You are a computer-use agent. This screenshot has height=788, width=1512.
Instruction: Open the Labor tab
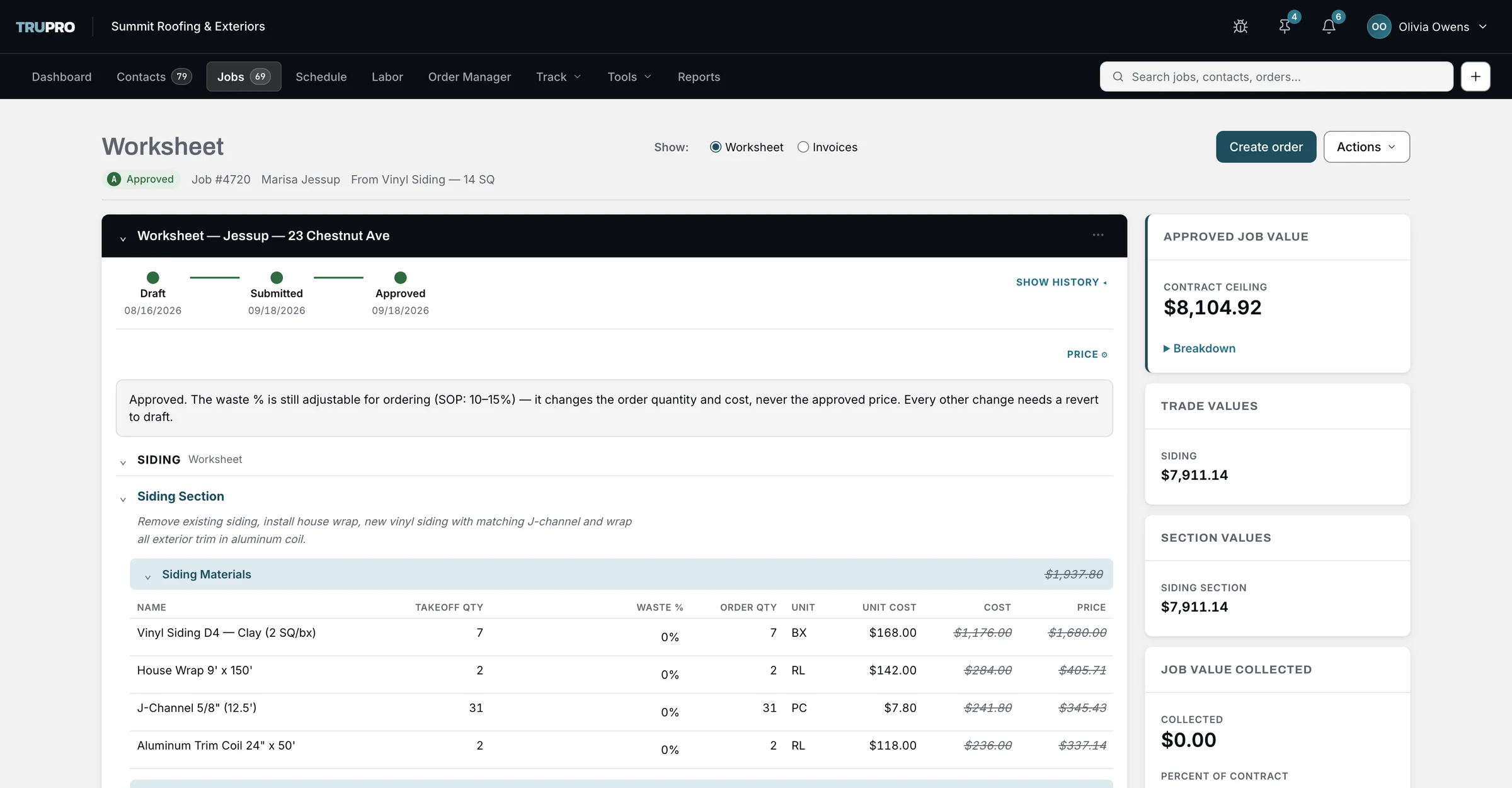pos(387,77)
